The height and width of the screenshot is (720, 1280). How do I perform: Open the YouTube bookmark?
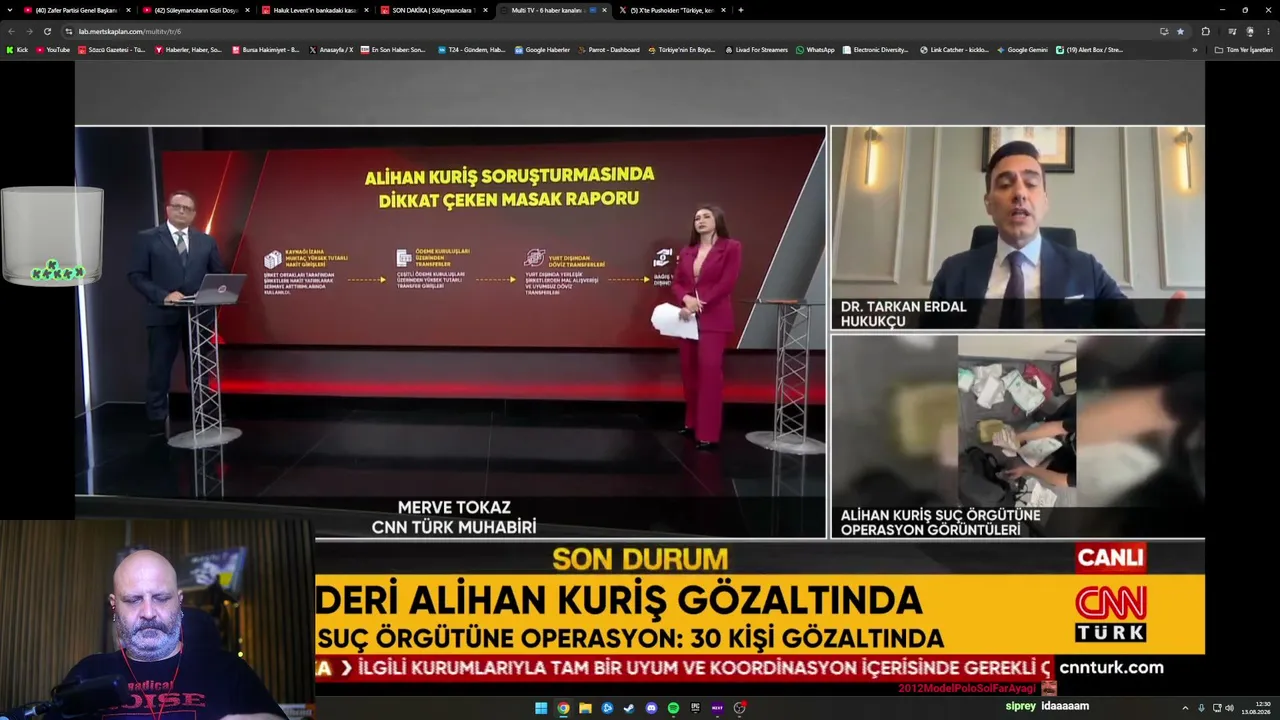point(53,49)
